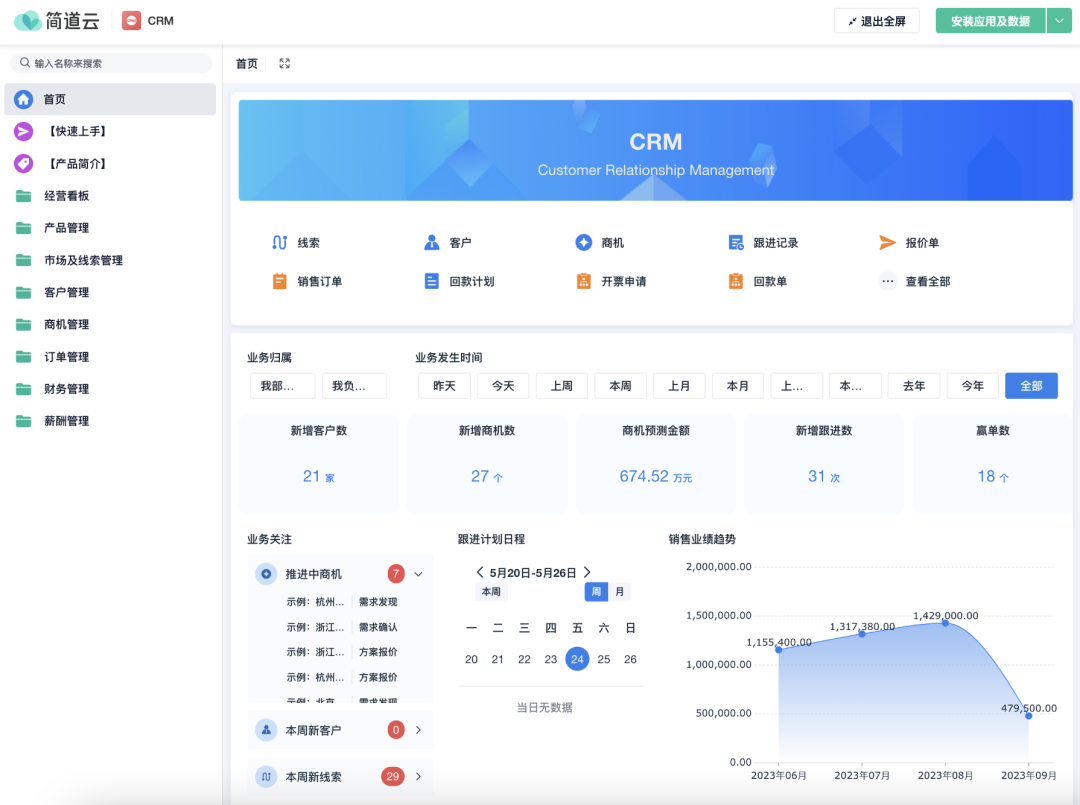Click the 2023年08月 data point on chart
This screenshot has width=1080, height=805.
tap(945, 623)
